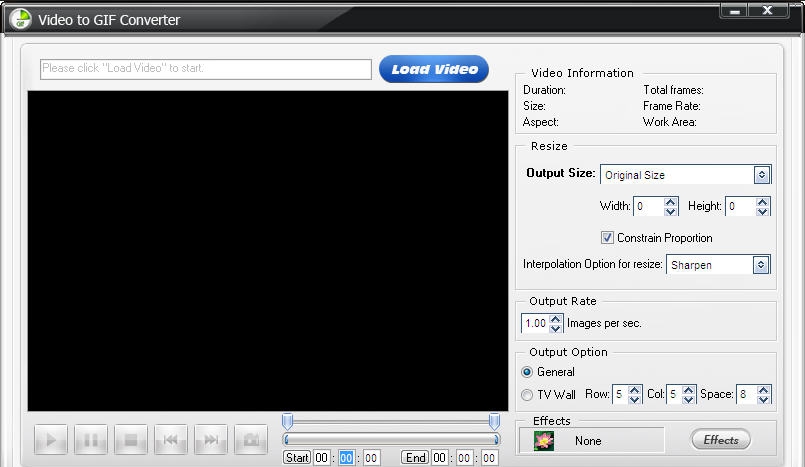Viewport: 805px width, 467px height.
Task: Decrease the Width value
Action: 670,211
